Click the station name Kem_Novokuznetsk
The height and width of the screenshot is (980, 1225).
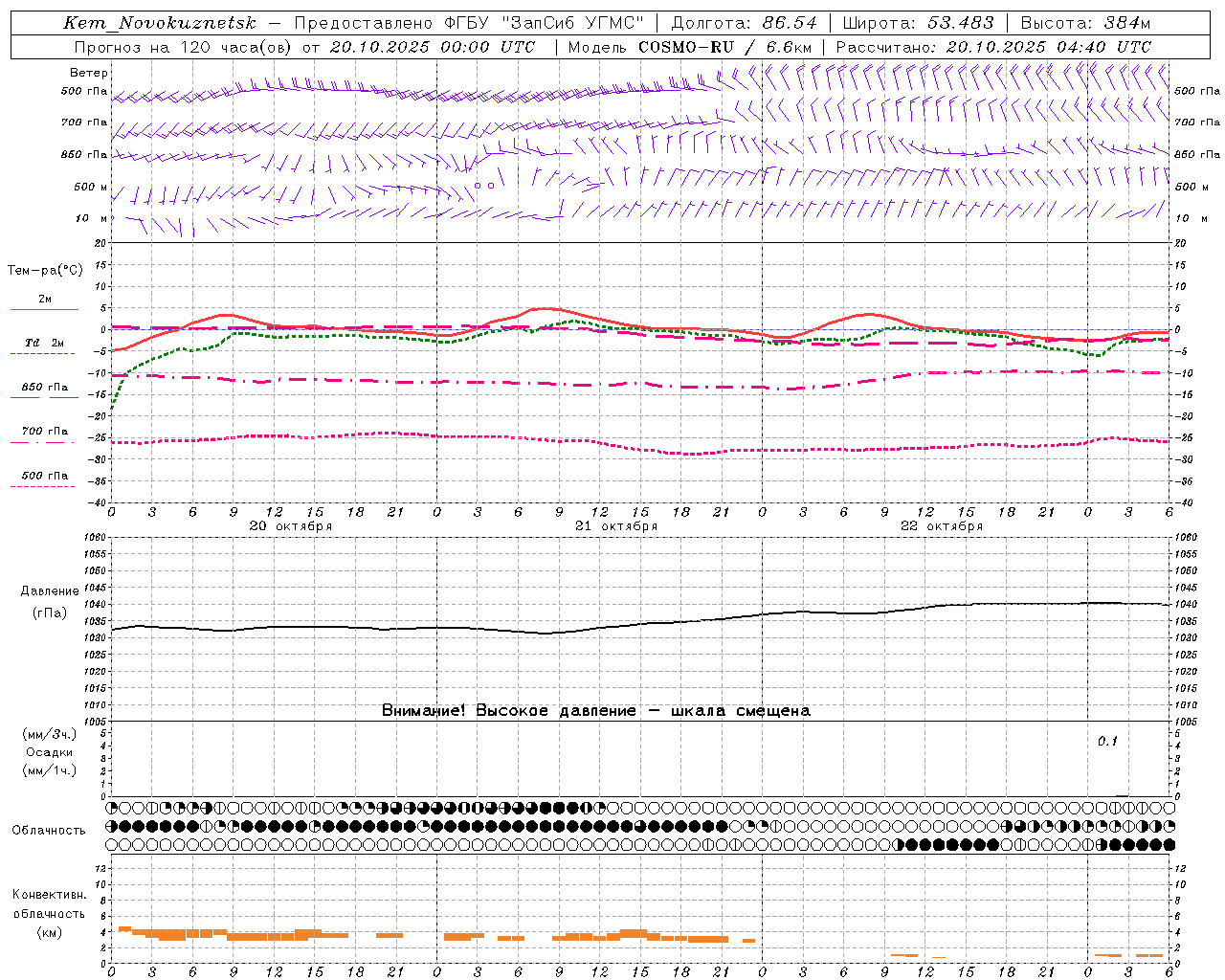tap(160, 23)
